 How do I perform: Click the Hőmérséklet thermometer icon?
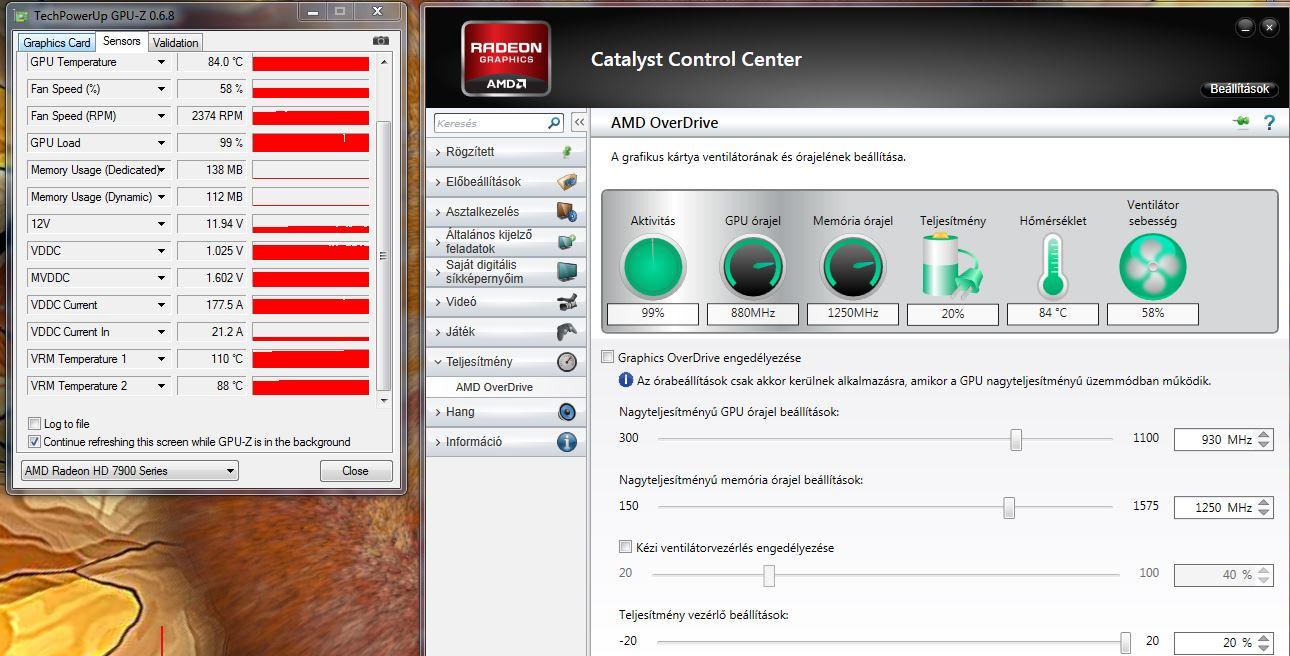1052,266
